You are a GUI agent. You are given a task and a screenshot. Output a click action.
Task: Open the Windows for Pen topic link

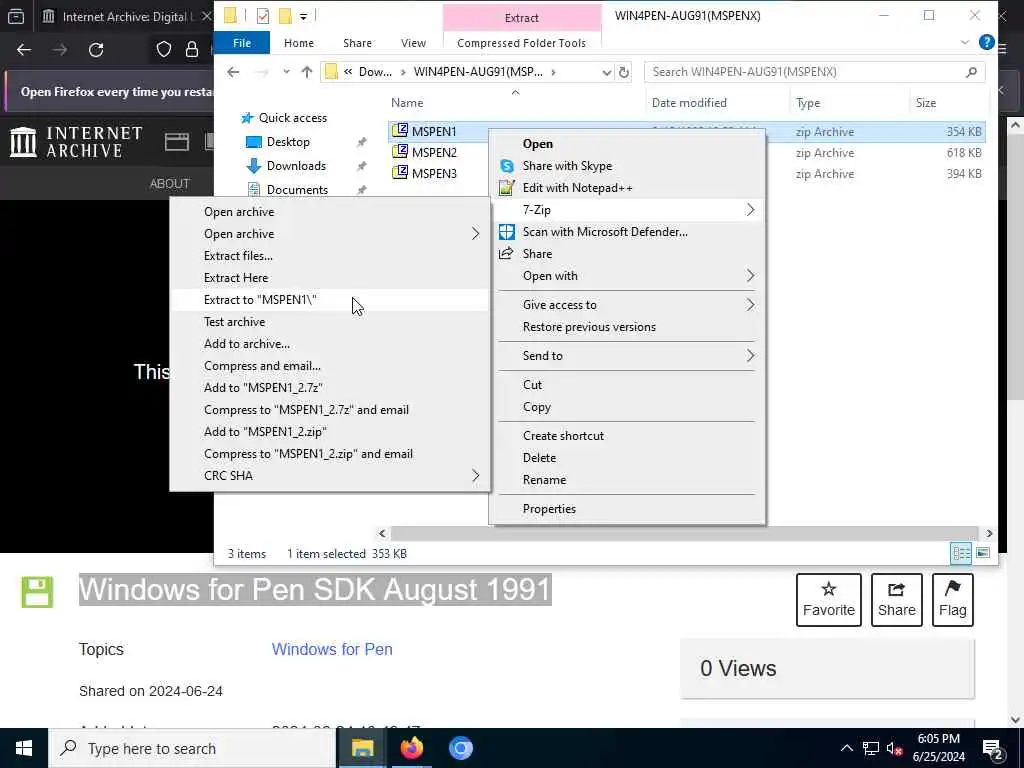click(332, 649)
